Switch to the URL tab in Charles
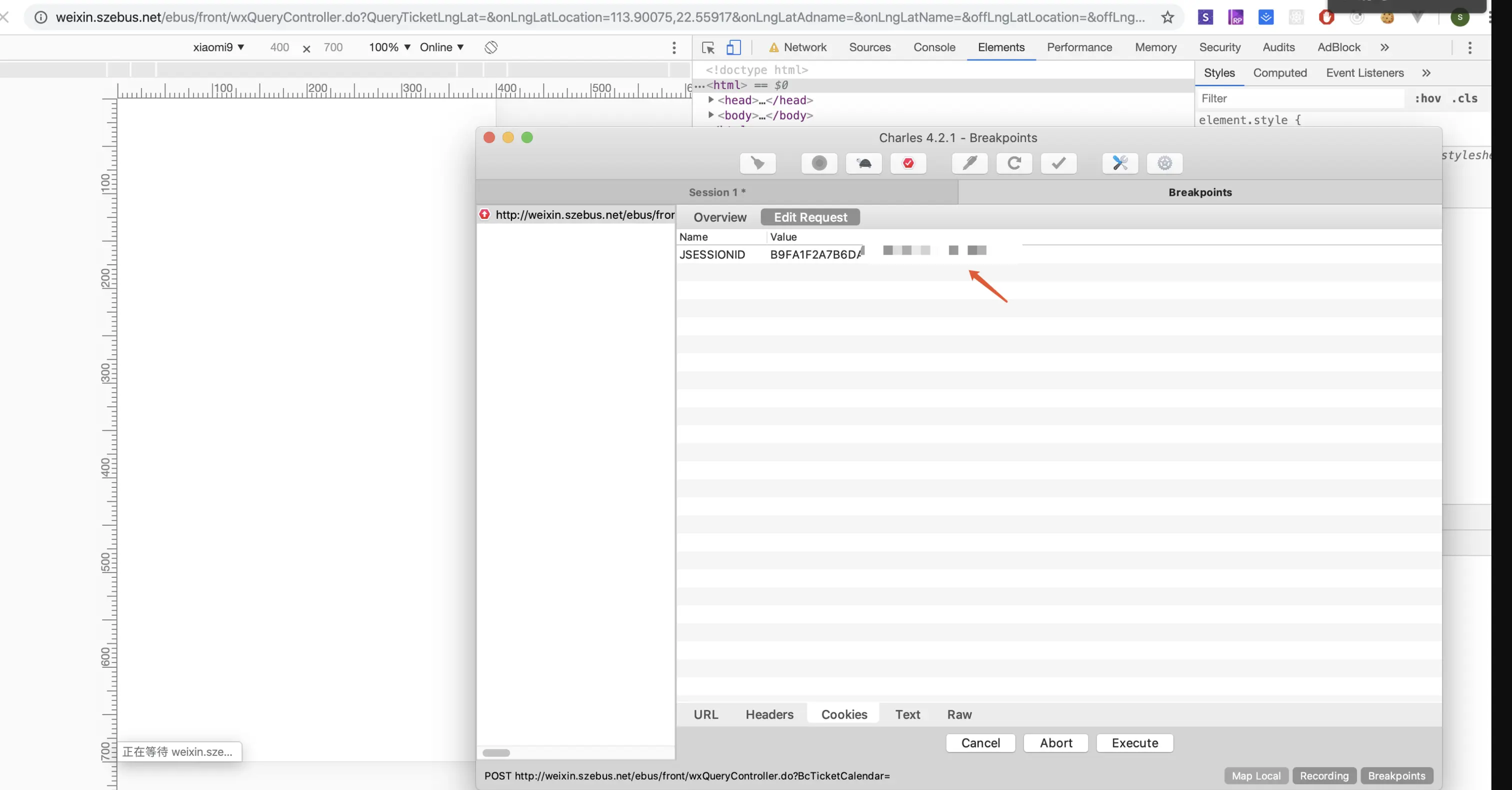Screen dimensions: 1512x790 [705, 714]
